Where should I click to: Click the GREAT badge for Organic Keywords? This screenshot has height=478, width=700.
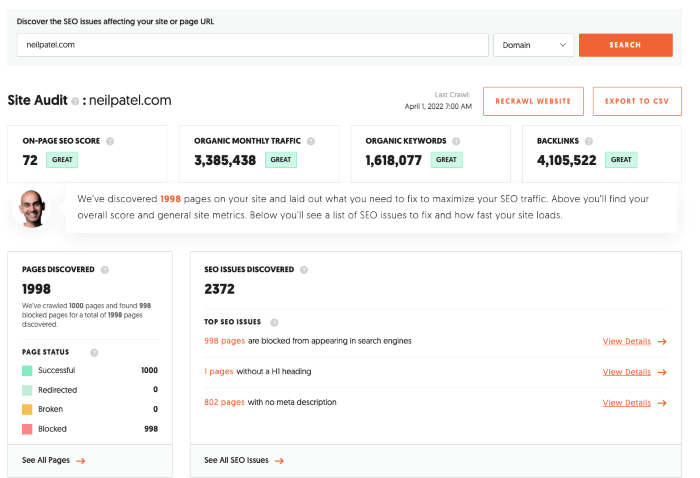[x=446, y=160]
